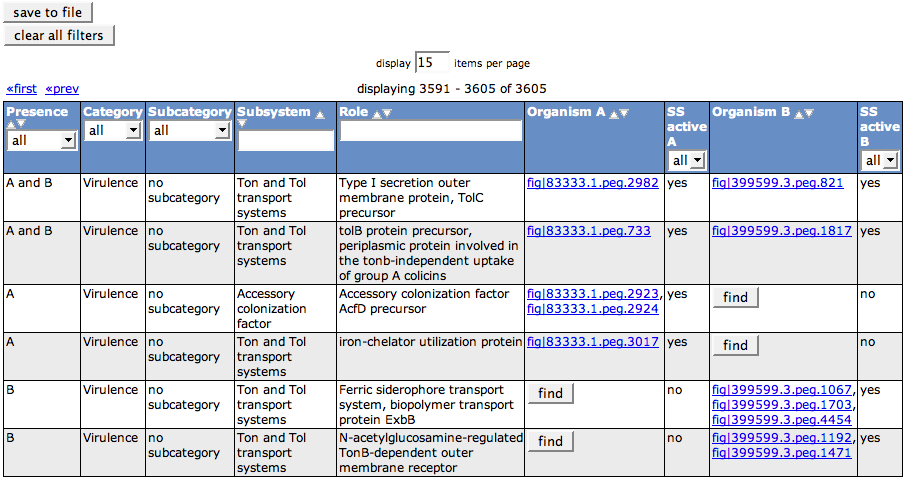Click find button in N-acetylglucosamine receptor row

coord(551,441)
